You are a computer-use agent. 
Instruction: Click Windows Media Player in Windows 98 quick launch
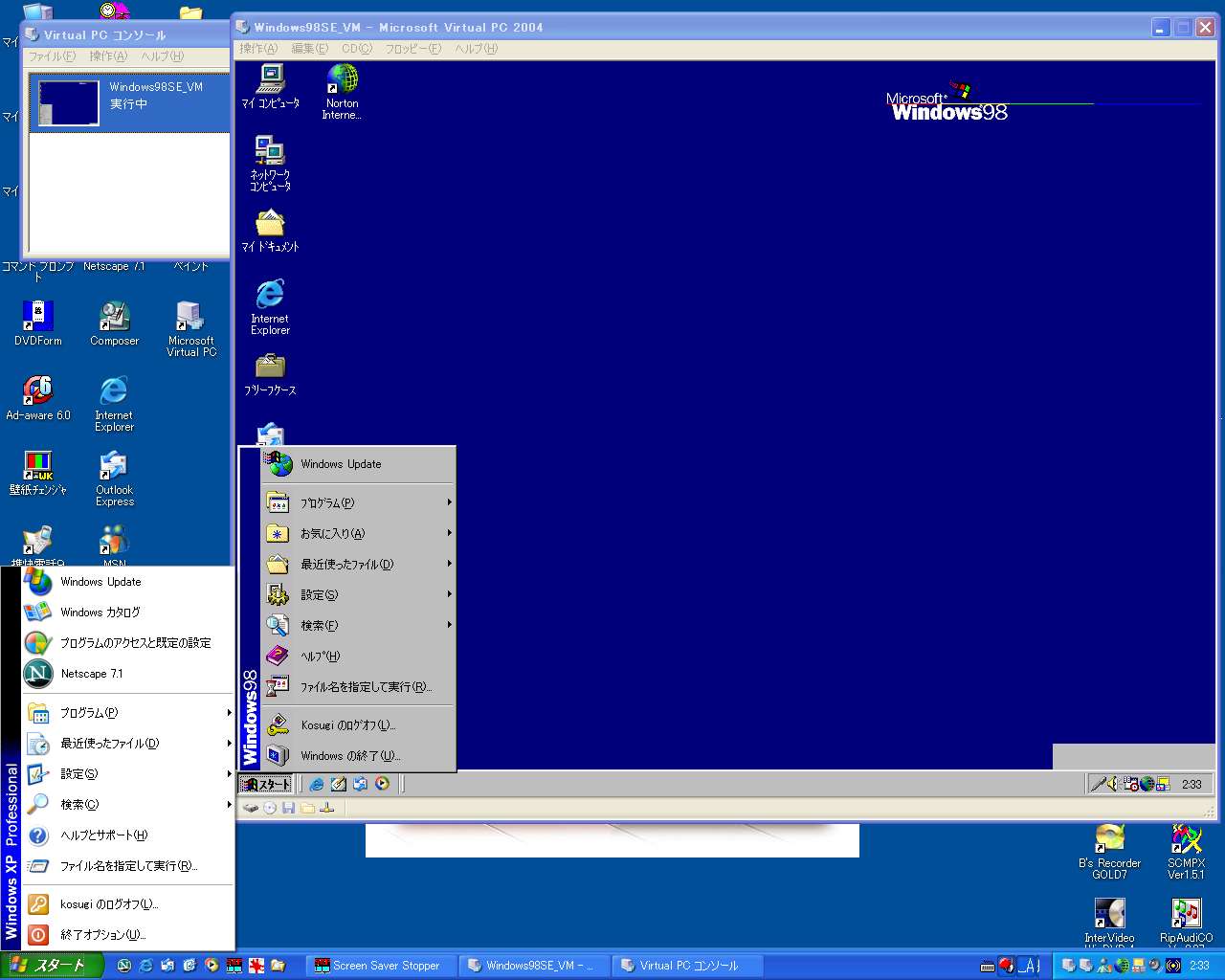[382, 784]
